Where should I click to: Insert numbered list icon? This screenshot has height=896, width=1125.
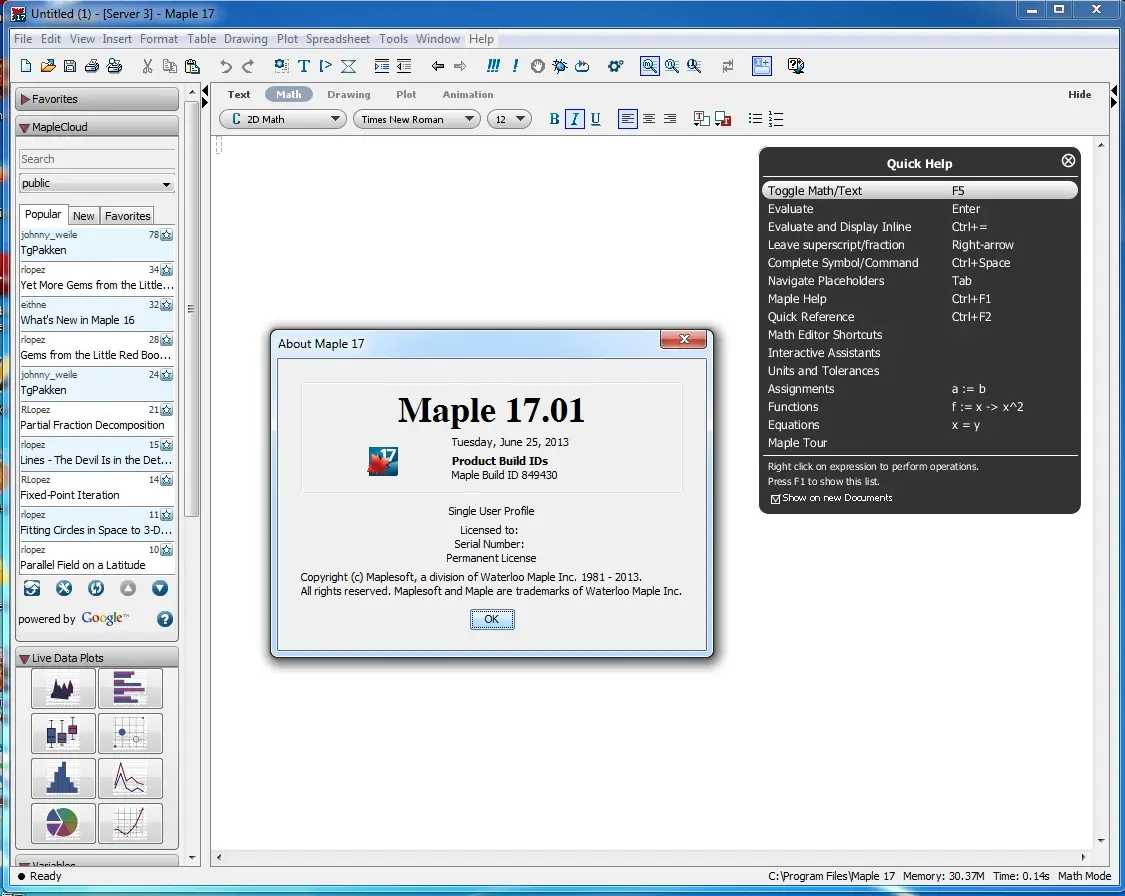[776, 118]
